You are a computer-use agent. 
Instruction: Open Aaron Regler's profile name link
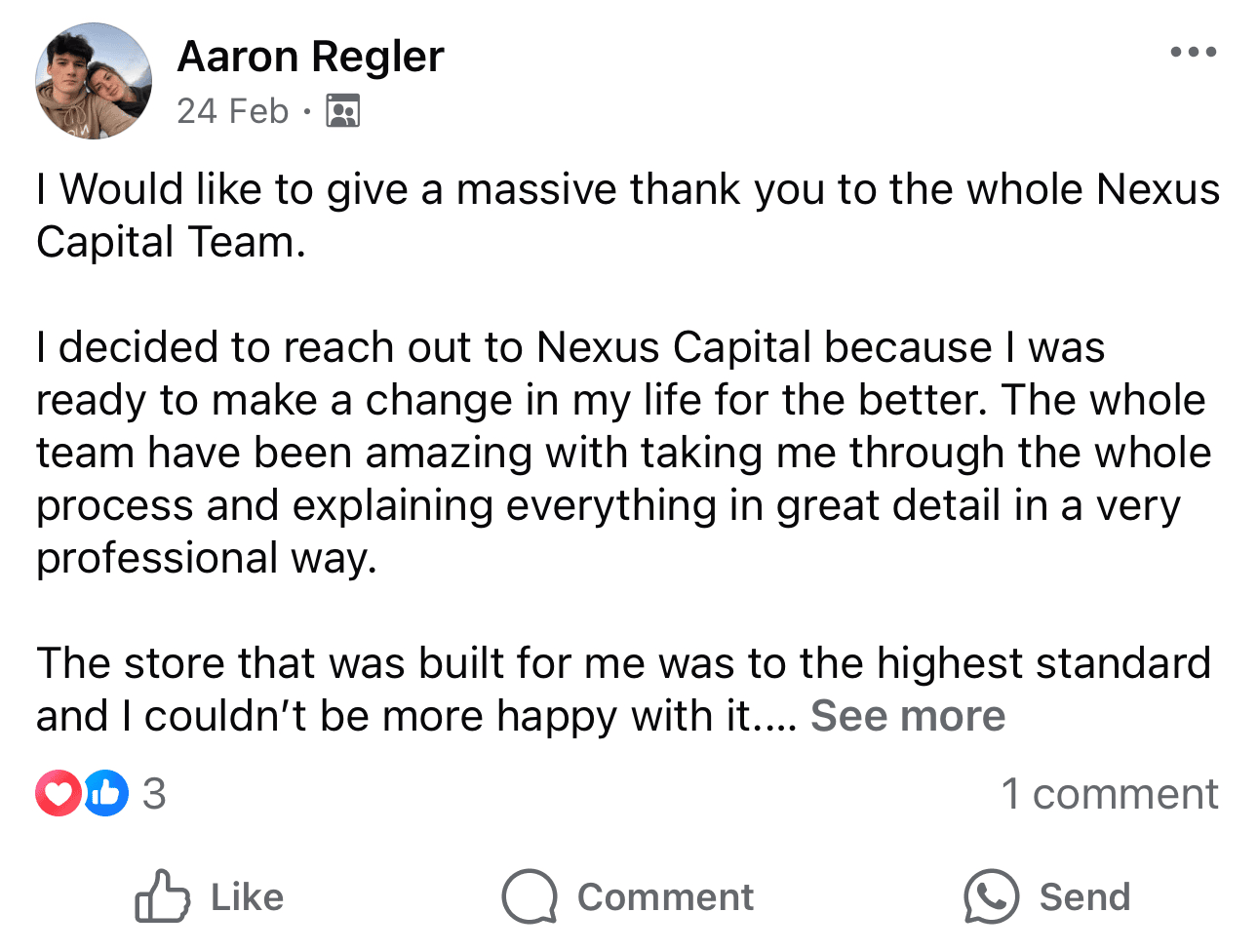[x=310, y=57]
